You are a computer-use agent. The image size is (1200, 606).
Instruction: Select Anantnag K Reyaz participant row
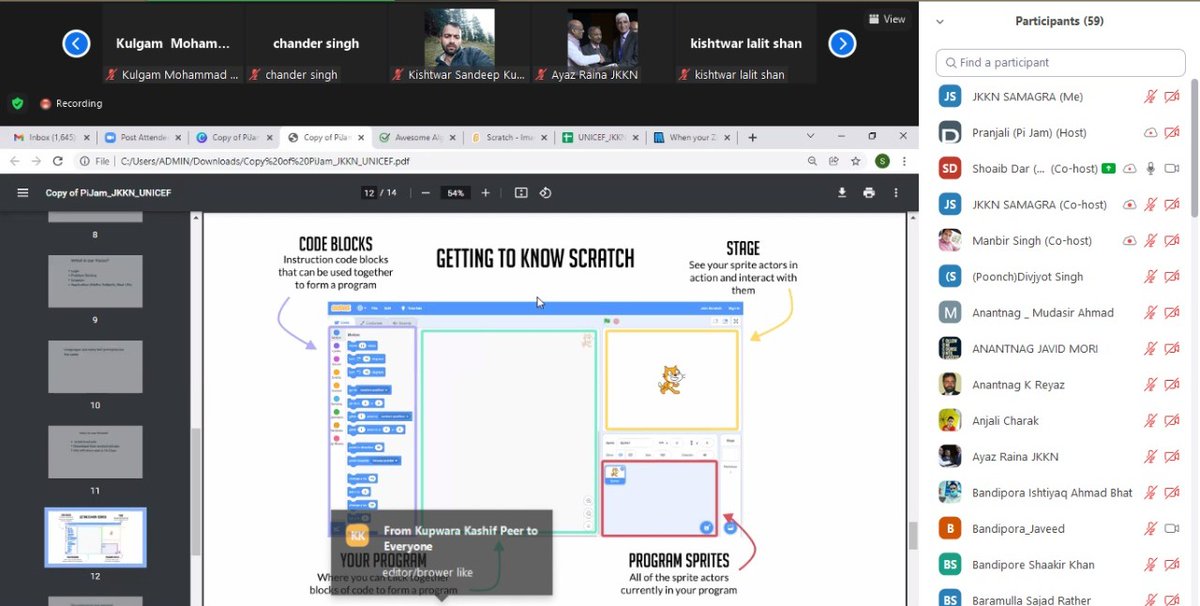[x=1060, y=384]
